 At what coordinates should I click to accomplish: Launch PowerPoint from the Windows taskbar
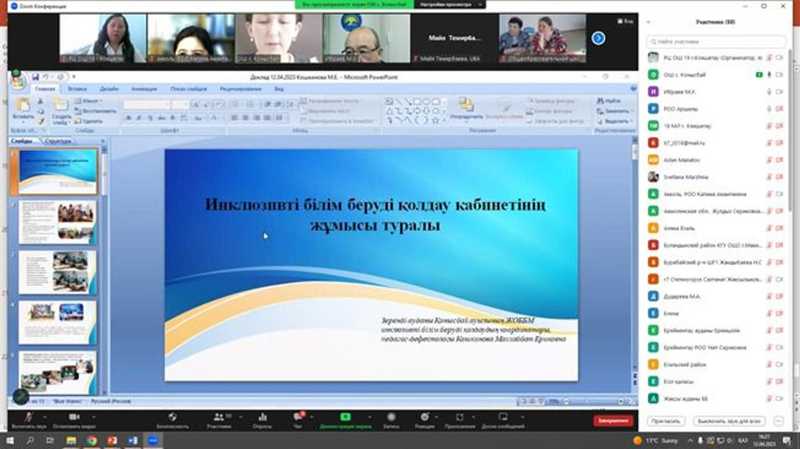(x=112, y=440)
